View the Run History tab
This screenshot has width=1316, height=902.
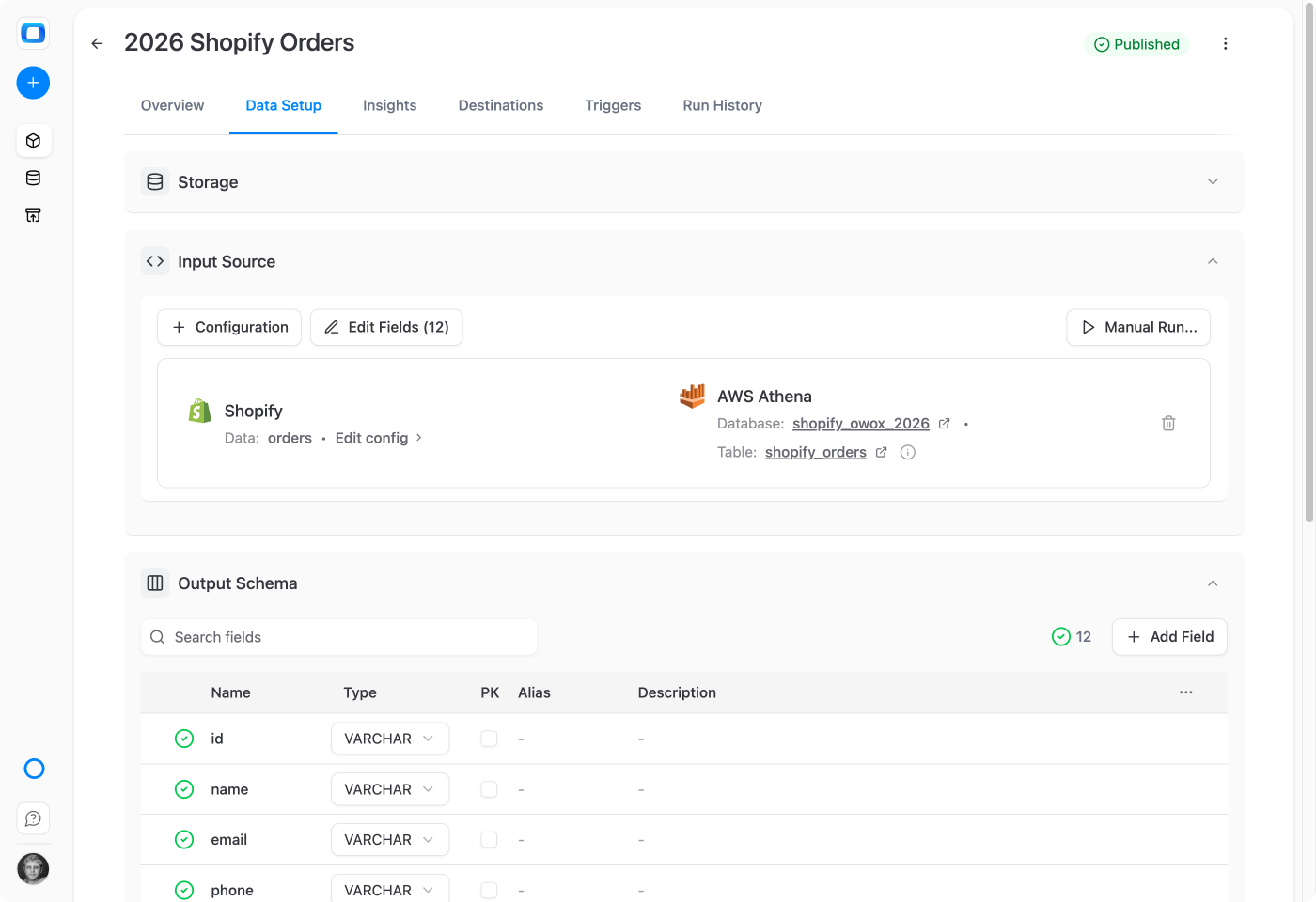723,105
